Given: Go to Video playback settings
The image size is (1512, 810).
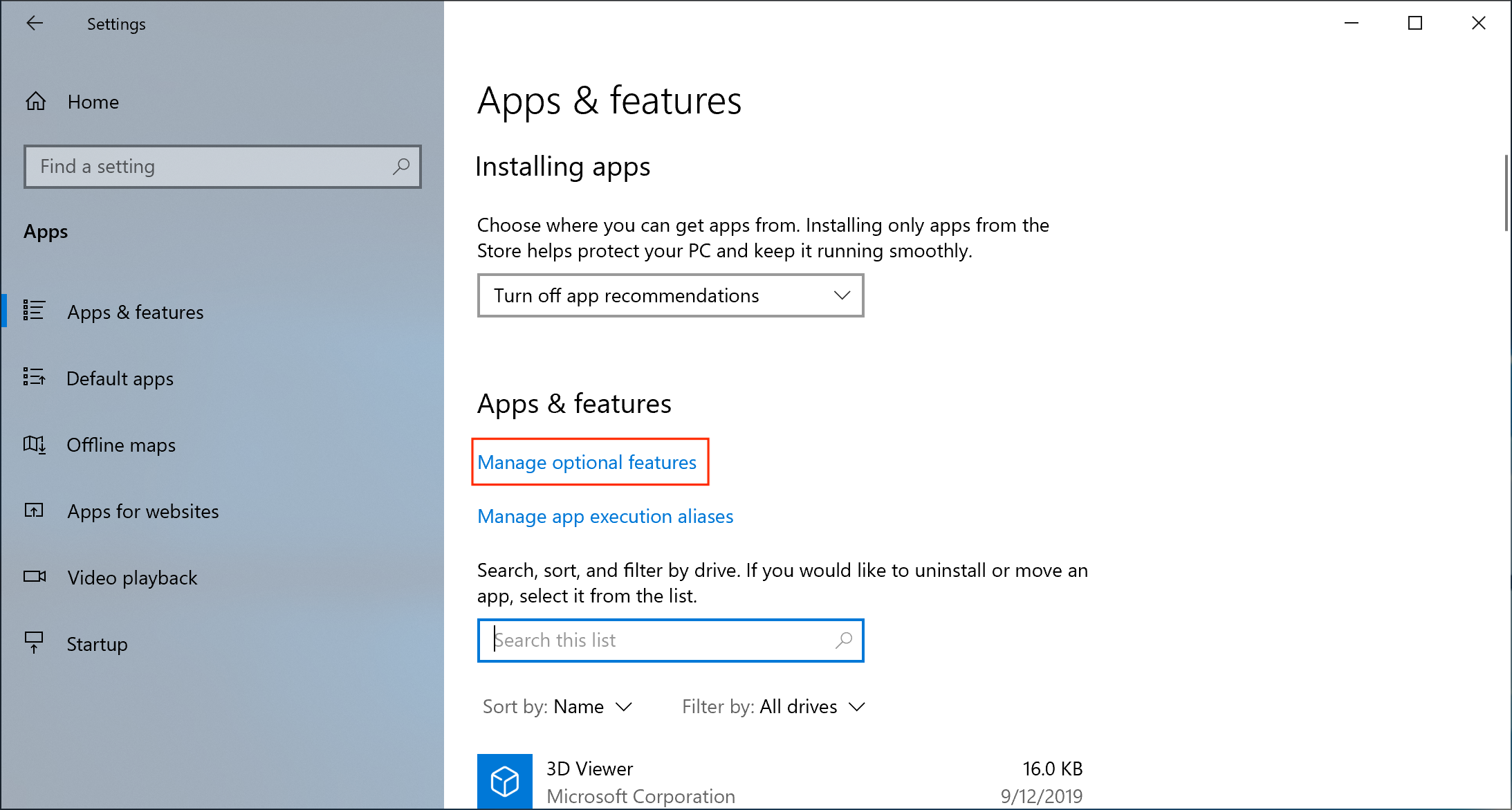Looking at the screenshot, I should point(132,578).
